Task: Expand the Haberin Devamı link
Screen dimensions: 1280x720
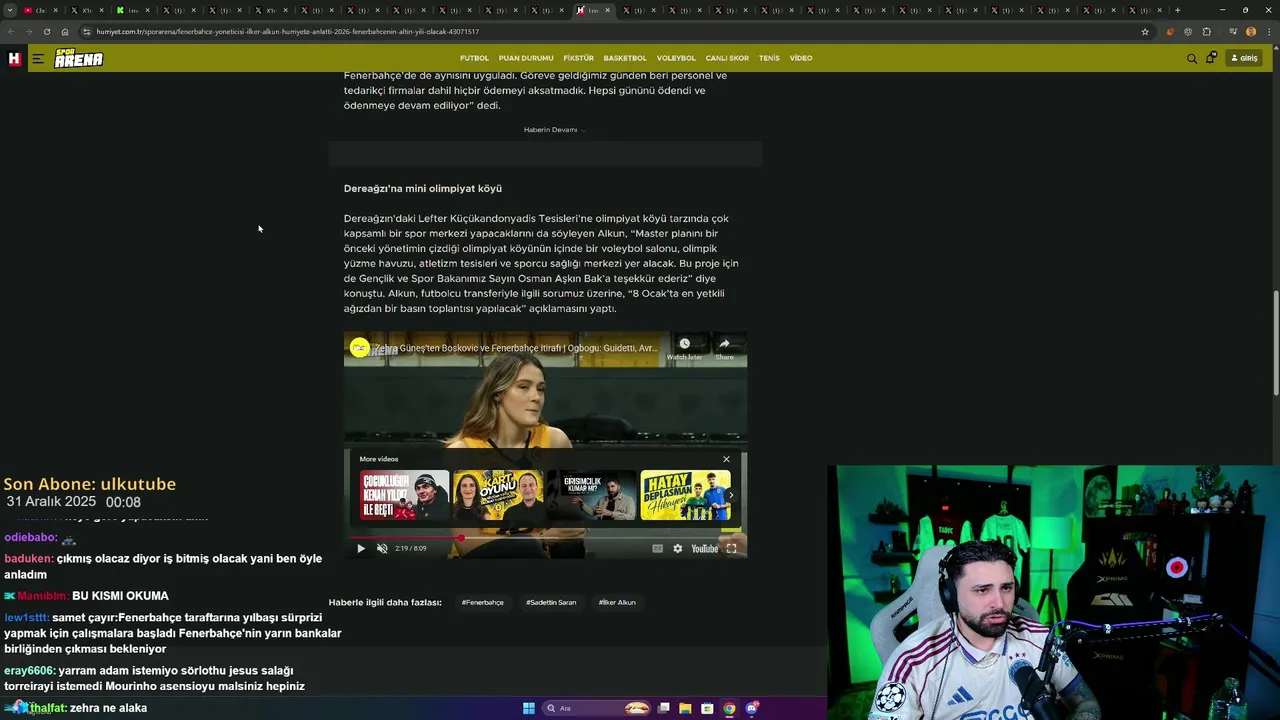Action: click(554, 130)
